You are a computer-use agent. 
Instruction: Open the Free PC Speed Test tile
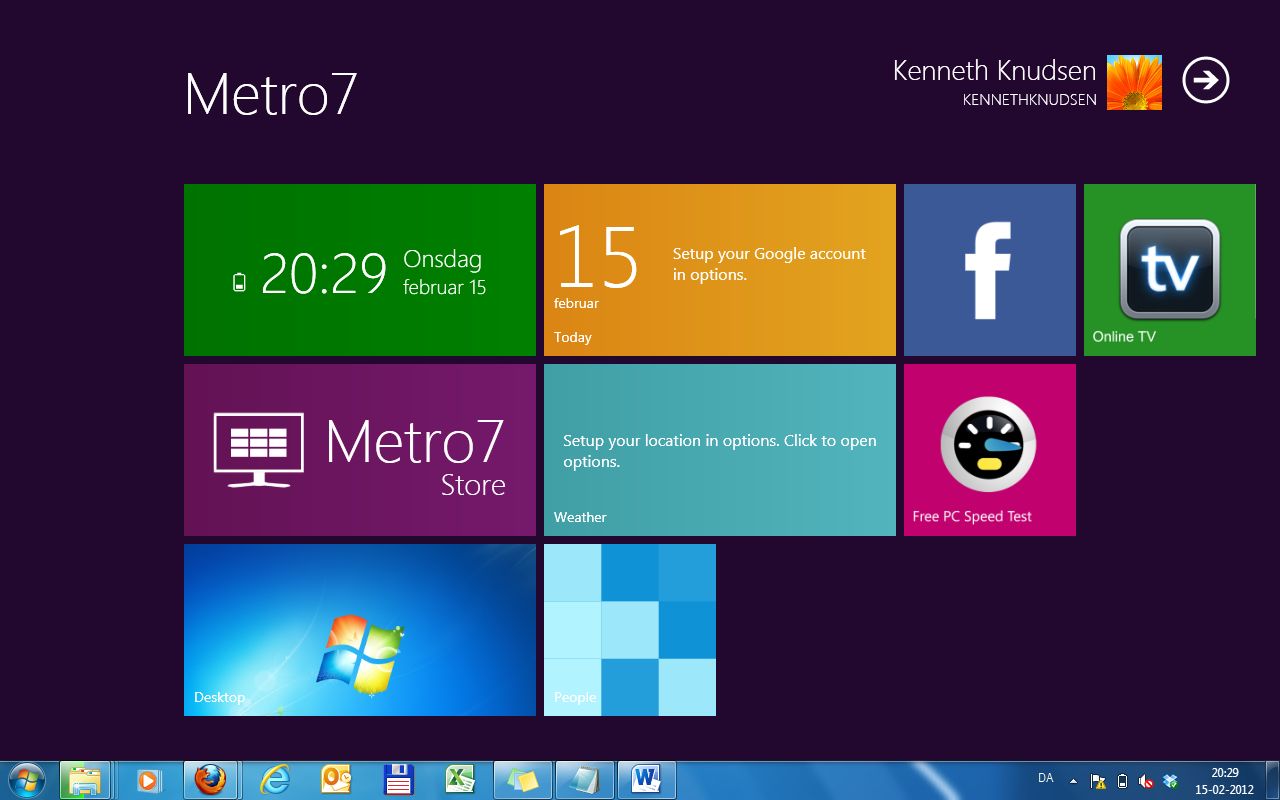pyautogui.click(x=989, y=449)
